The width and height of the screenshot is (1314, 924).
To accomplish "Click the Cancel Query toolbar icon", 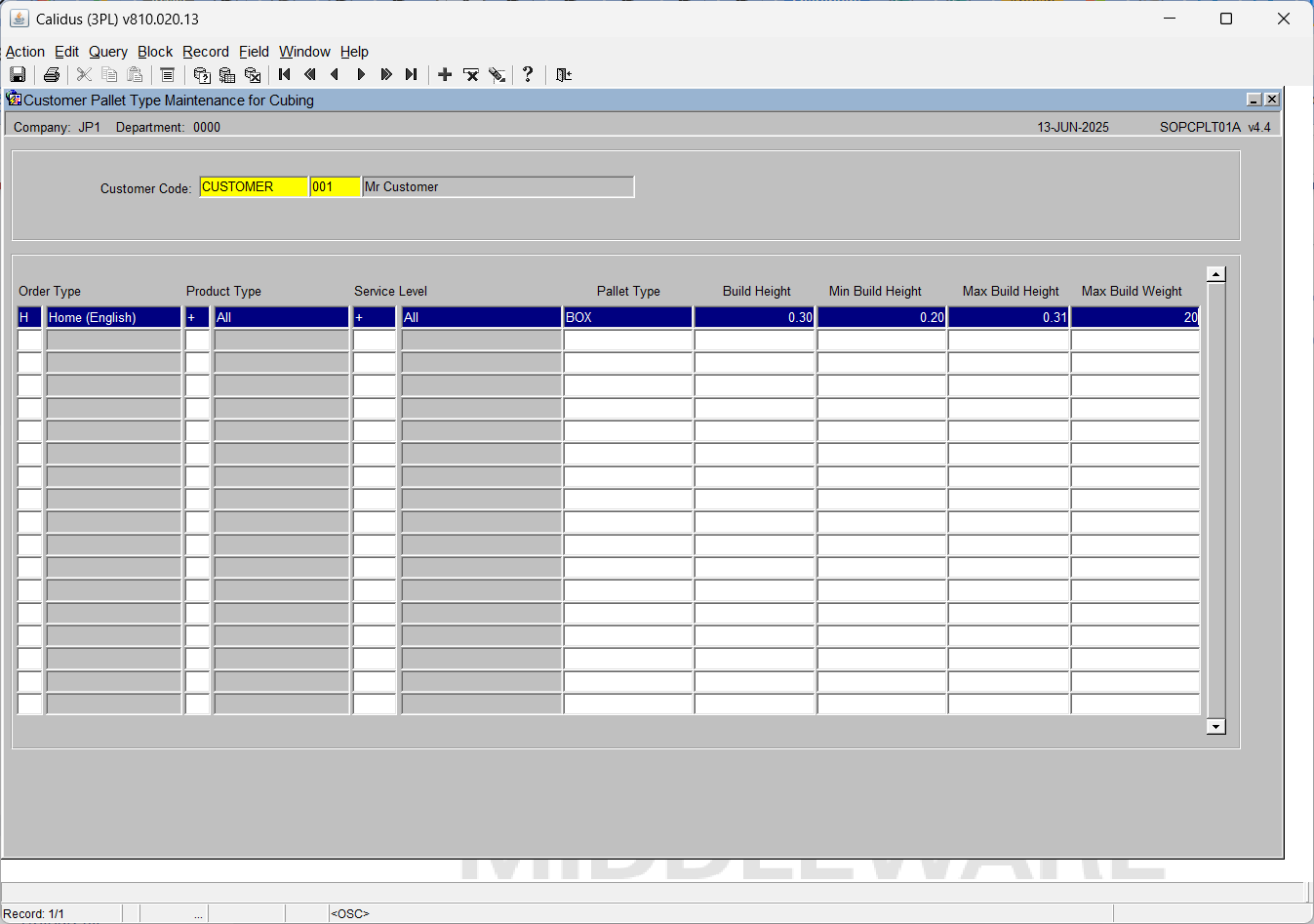I will point(253,75).
